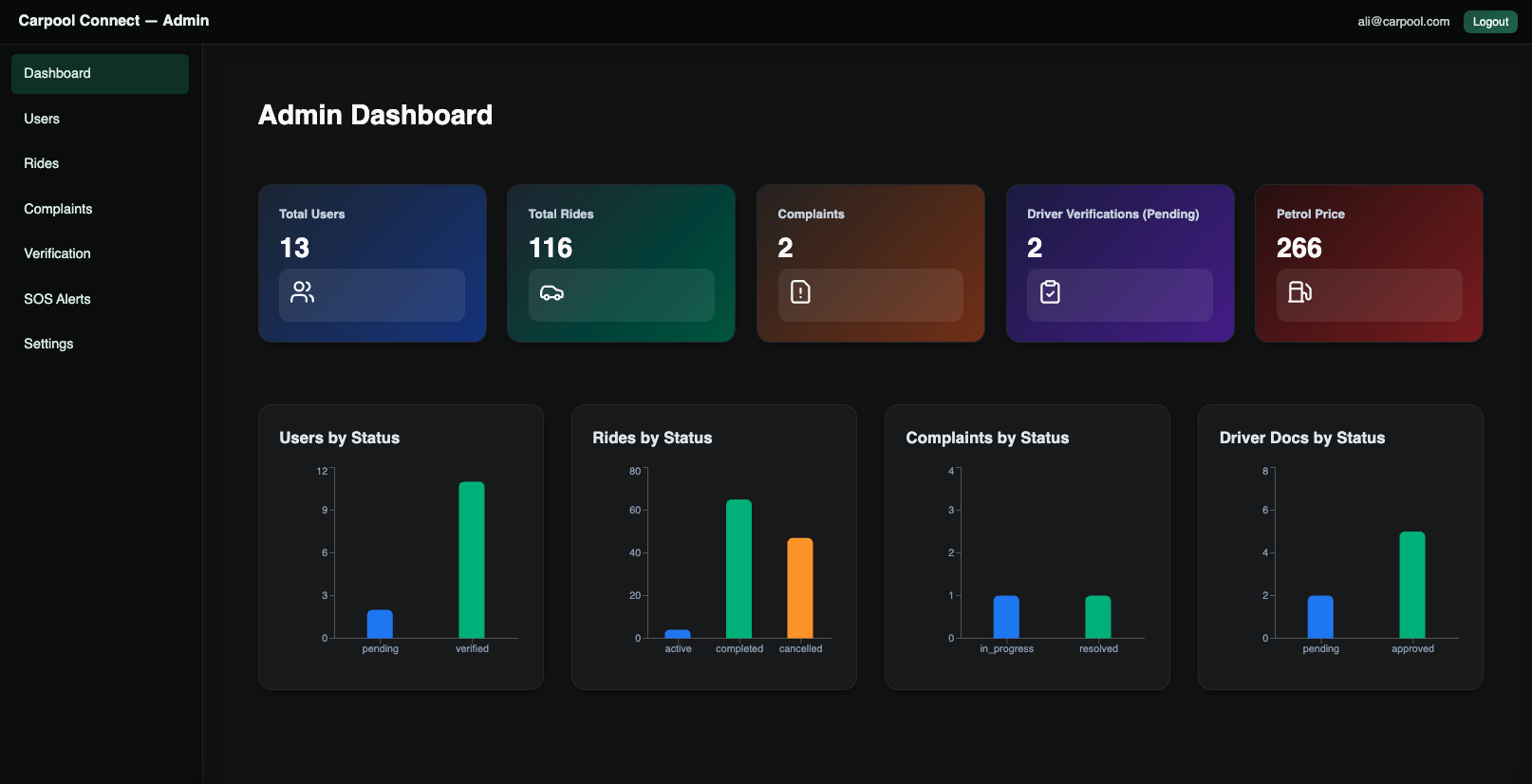Click the blue active bar in Rides by Status

[678, 634]
